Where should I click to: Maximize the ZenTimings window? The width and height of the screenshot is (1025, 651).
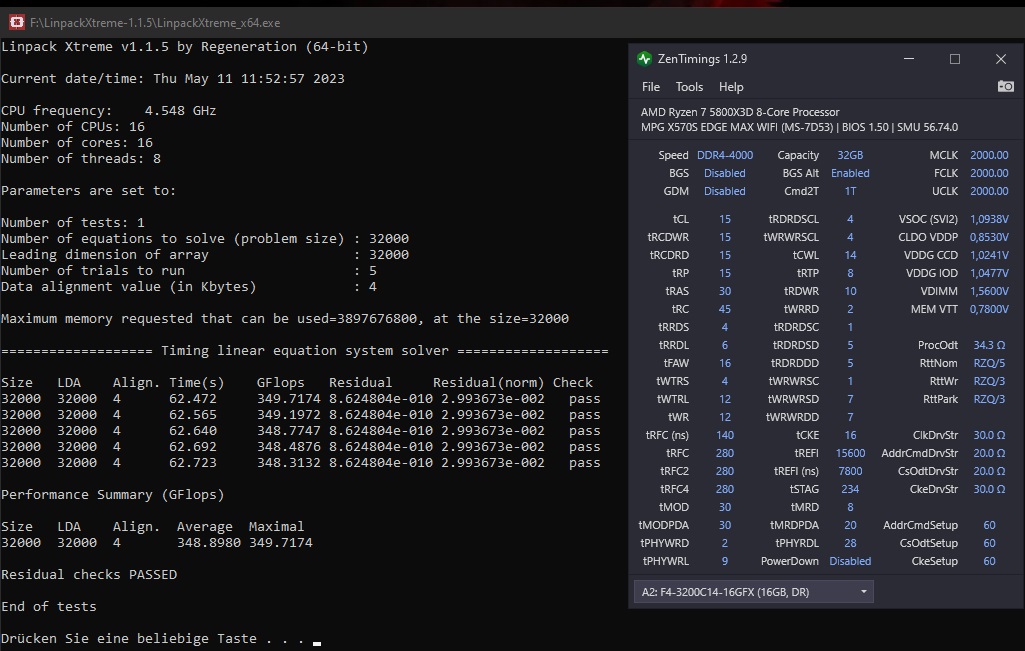click(x=954, y=59)
